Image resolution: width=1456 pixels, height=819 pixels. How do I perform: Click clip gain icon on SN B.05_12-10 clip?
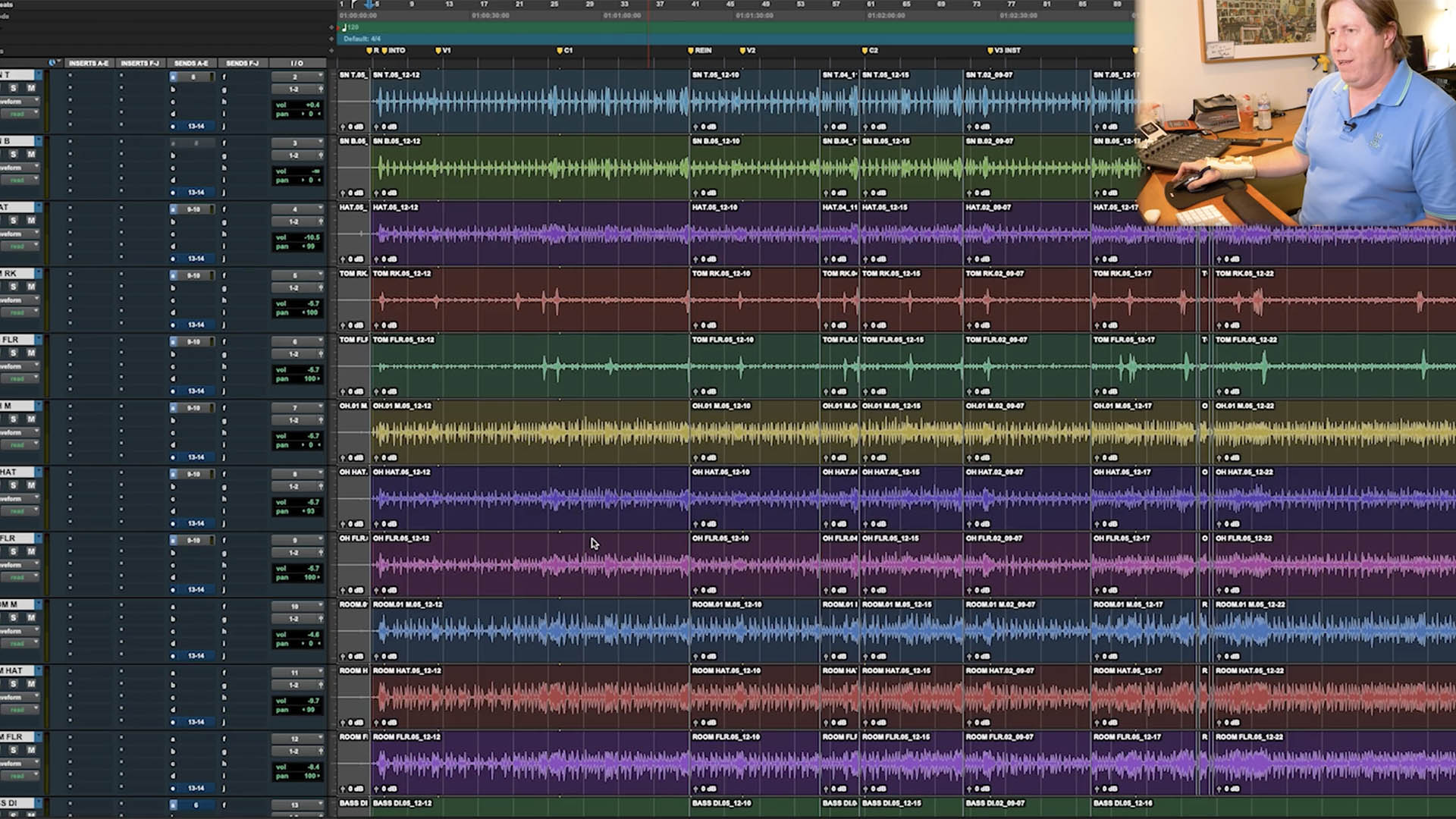pyautogui.click(x=696, y=193)
